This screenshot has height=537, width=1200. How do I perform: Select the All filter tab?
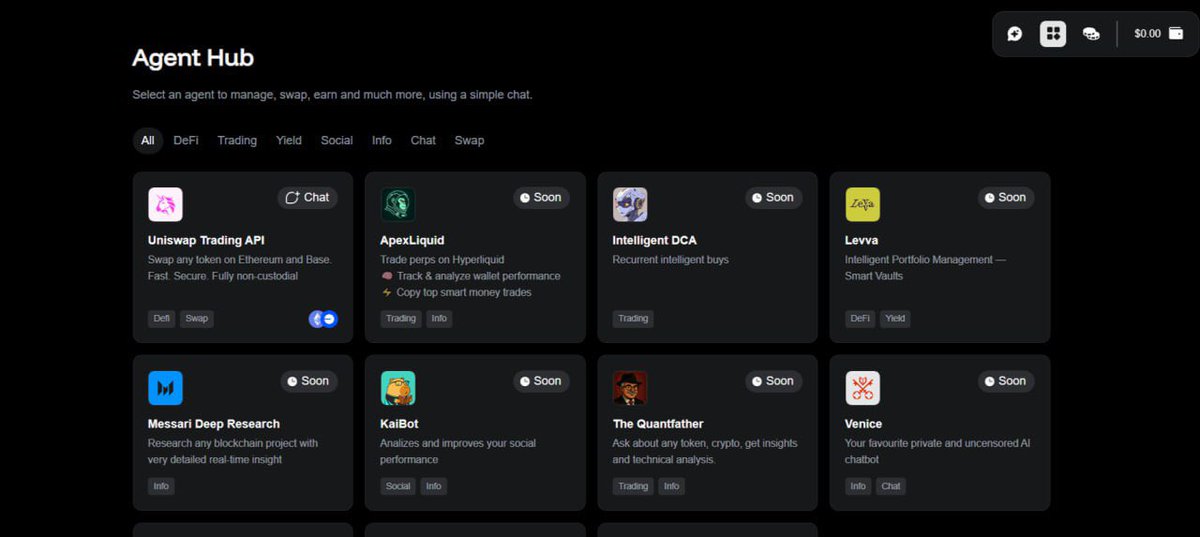pyautogui.click(x=147, y=140)
